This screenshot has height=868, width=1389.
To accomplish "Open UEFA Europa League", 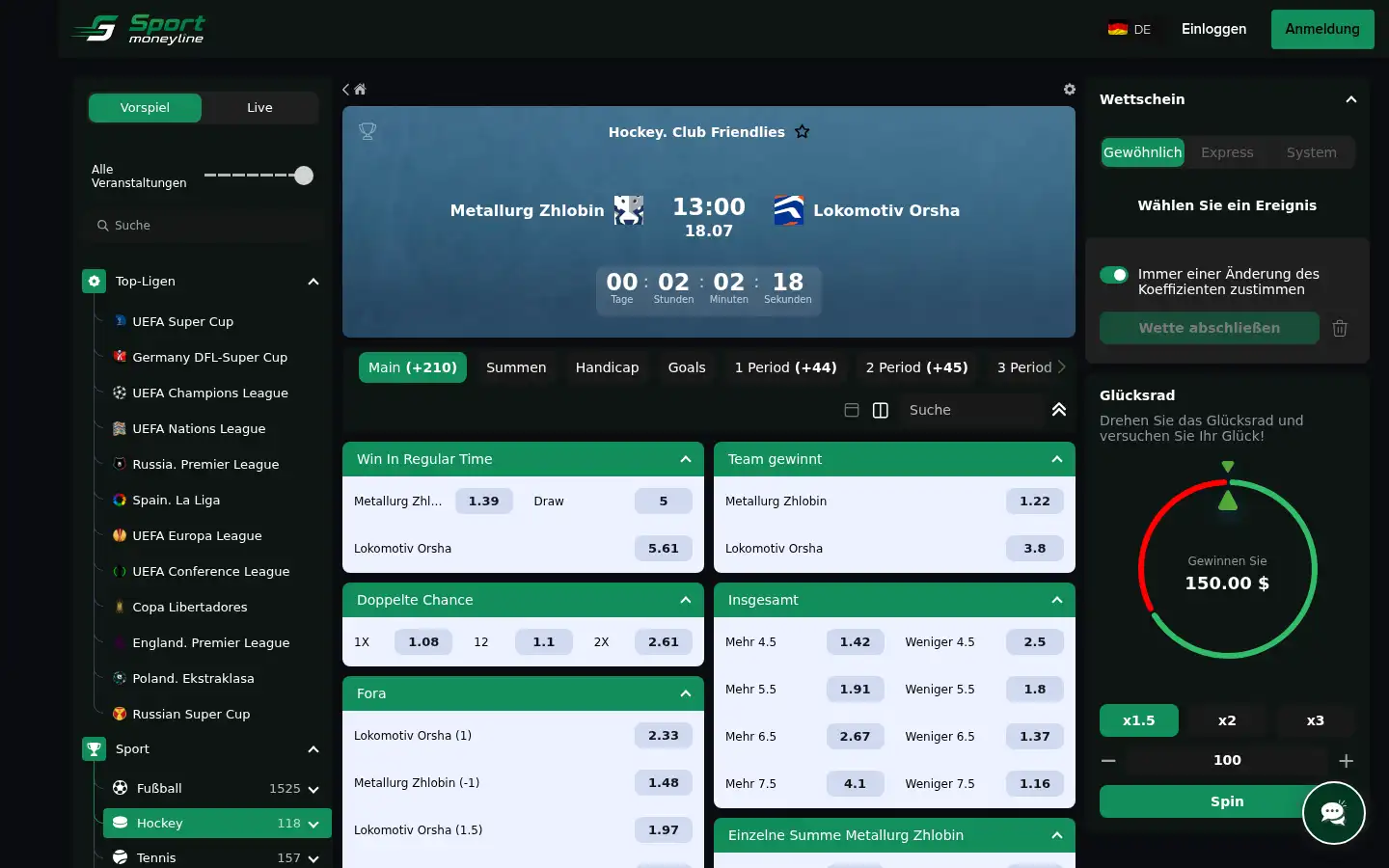I will pos(197,535).
